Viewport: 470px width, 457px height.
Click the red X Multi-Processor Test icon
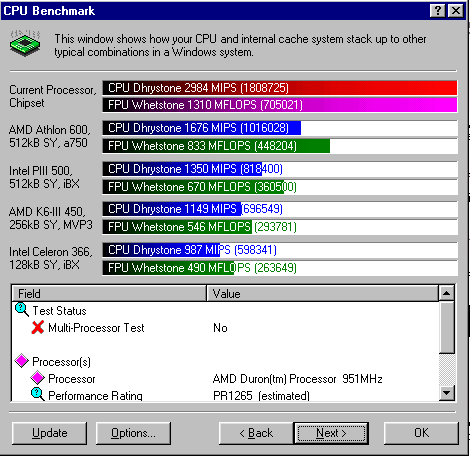point(38,327)
